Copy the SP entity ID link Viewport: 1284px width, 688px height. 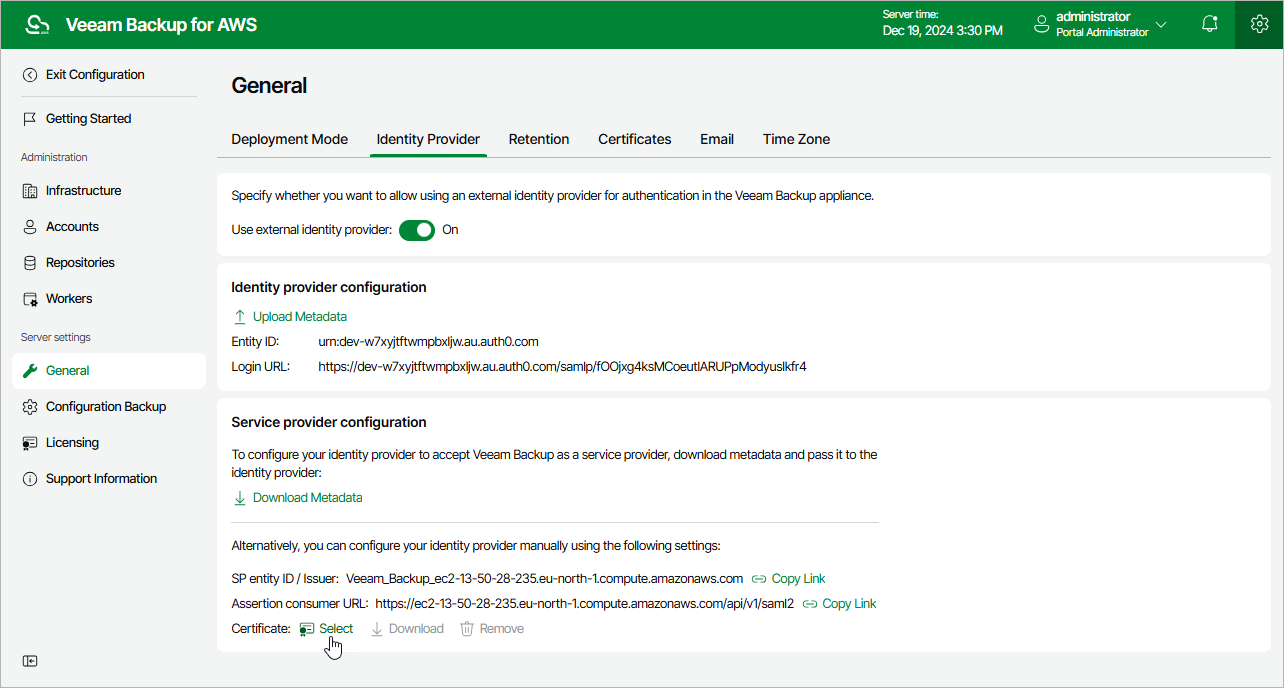[x=788, y=578]
